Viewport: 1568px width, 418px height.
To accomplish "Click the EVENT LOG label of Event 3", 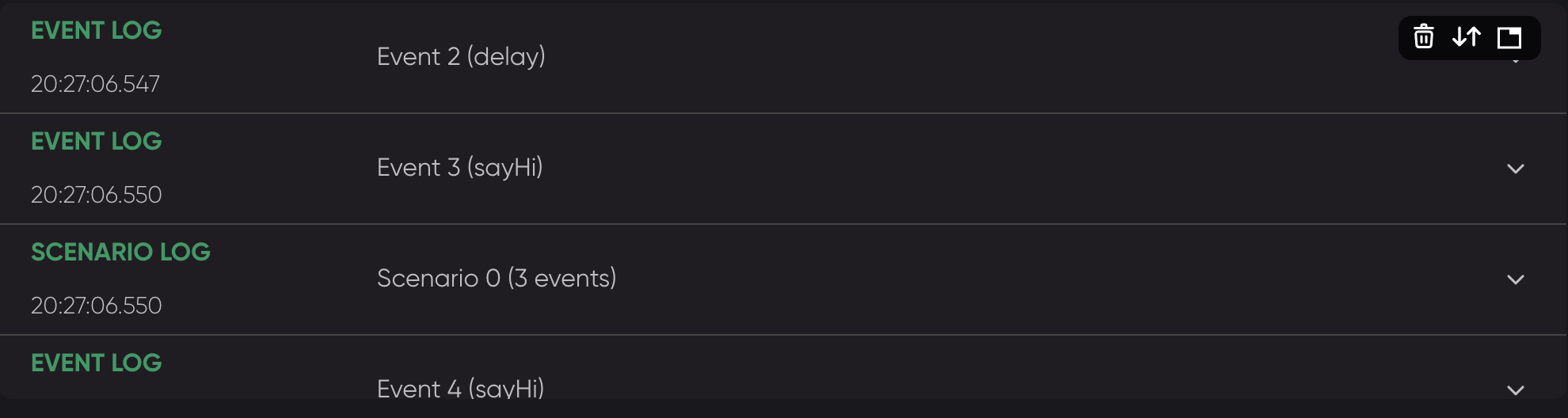I will click(x=96, y=141).
